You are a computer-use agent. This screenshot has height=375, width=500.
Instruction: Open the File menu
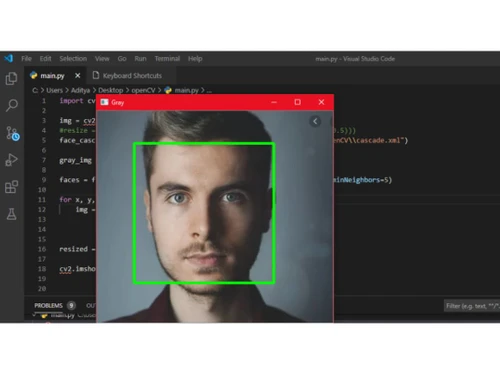tap(26, 59)
